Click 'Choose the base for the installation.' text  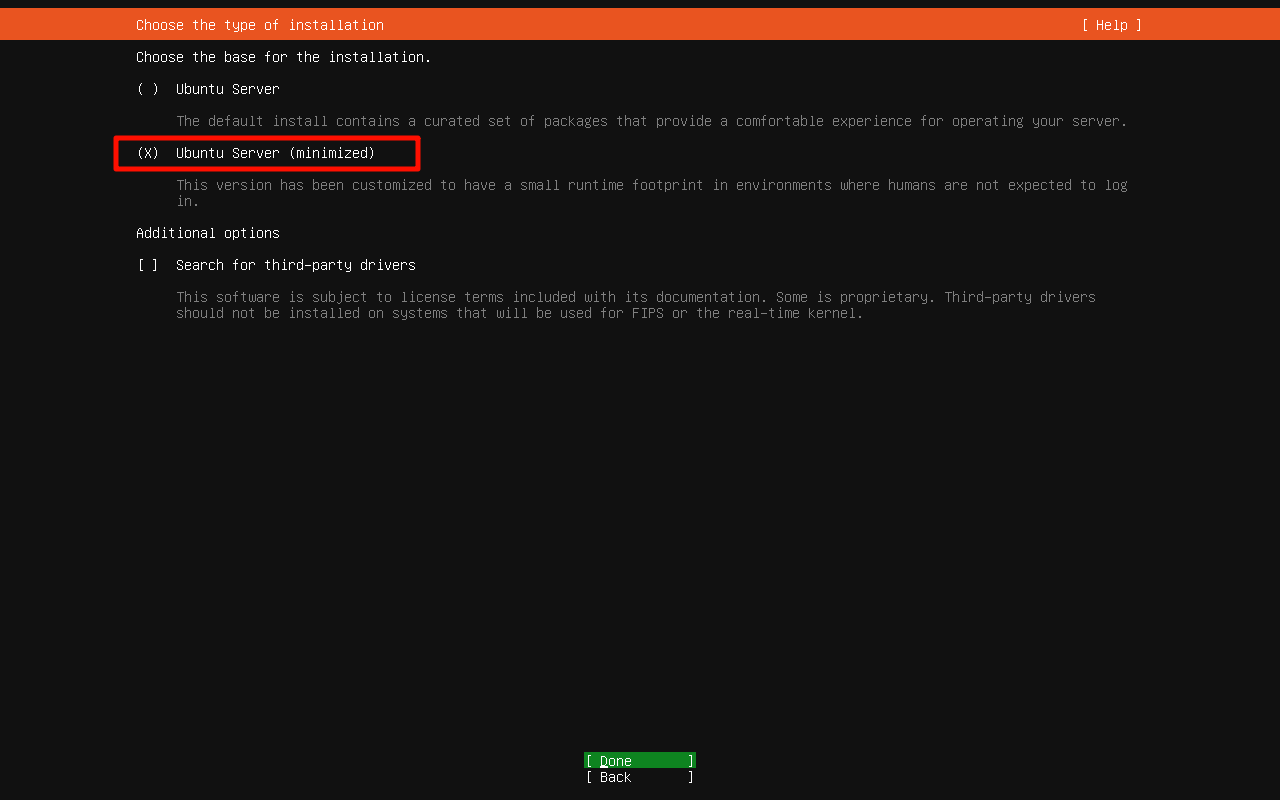point(284,57)
